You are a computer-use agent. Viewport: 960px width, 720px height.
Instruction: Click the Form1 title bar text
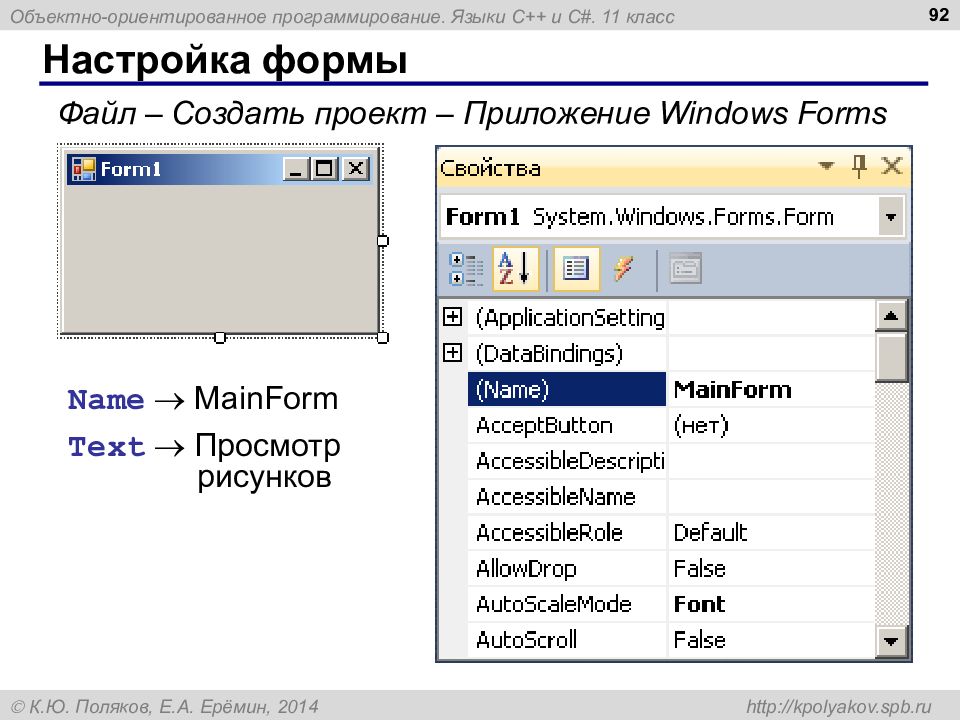point(130,169)
